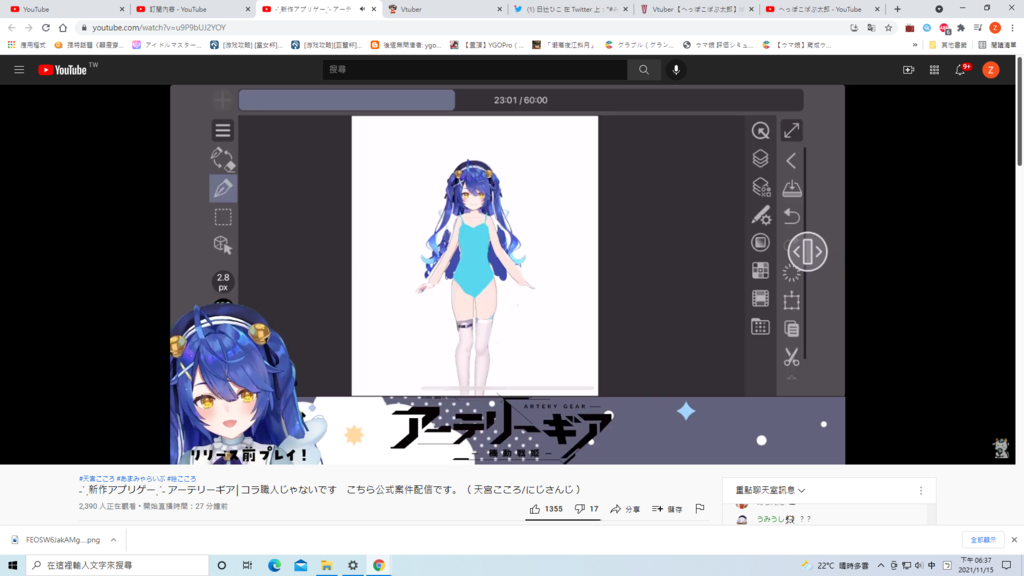
Task: Show hidden system tray icons
Action: tap(881, 566)
